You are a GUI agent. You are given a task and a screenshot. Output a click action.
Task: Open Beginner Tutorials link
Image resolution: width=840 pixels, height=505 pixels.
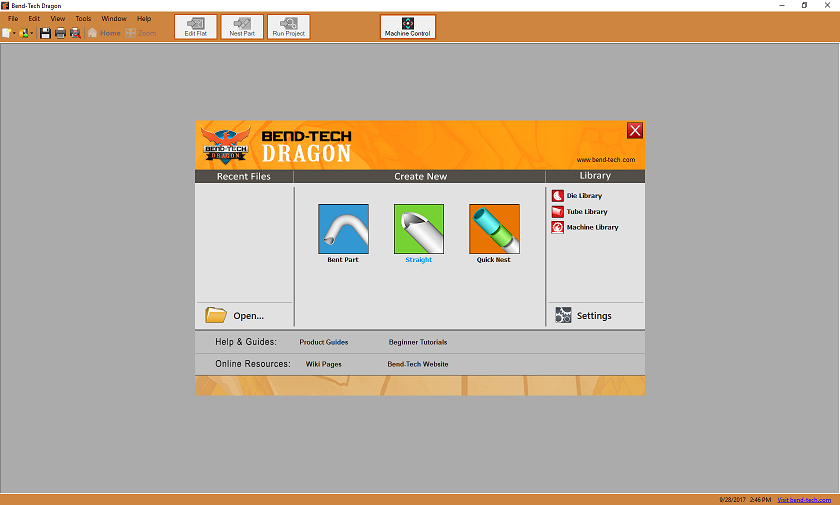coord(418,342)
